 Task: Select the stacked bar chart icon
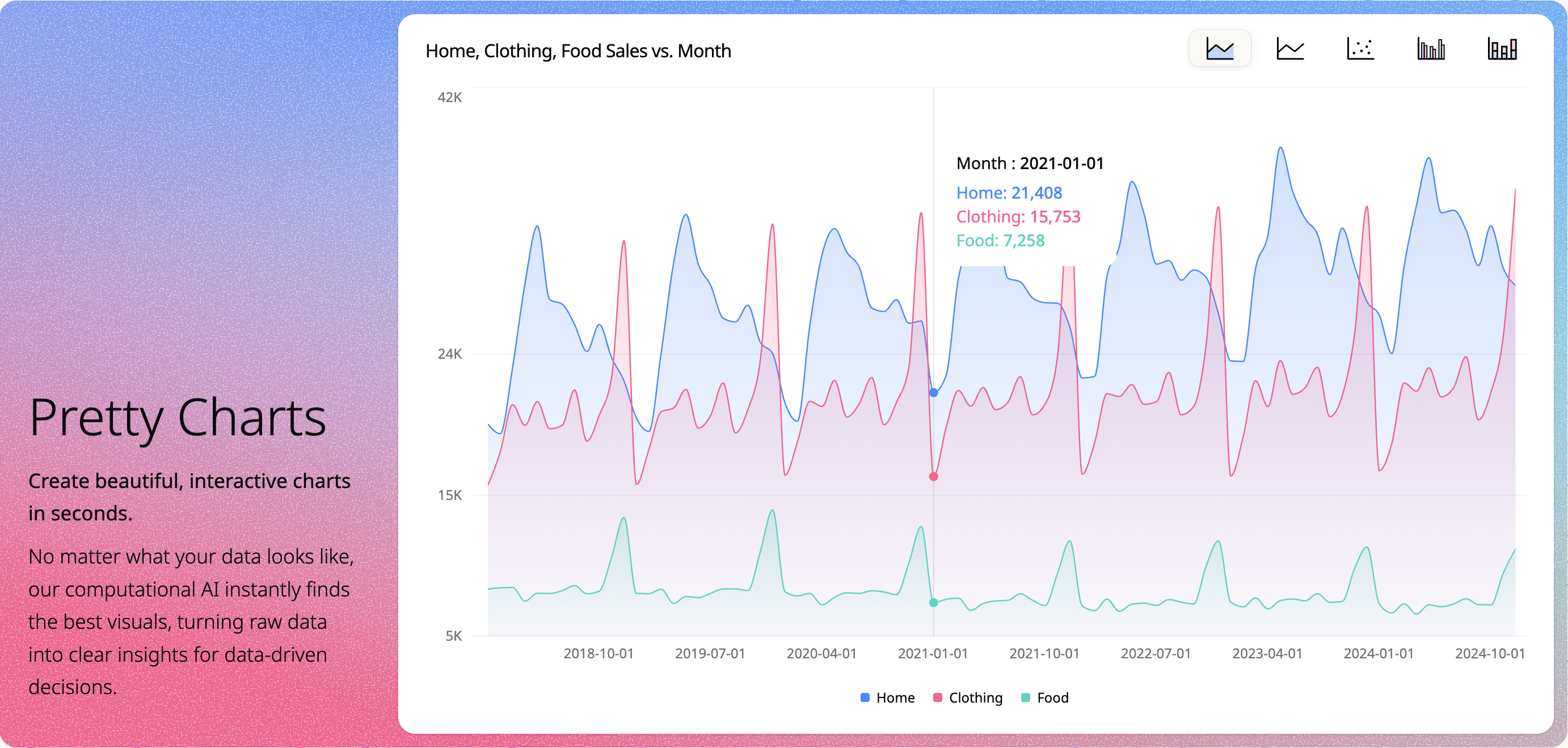coord(1502,49)
